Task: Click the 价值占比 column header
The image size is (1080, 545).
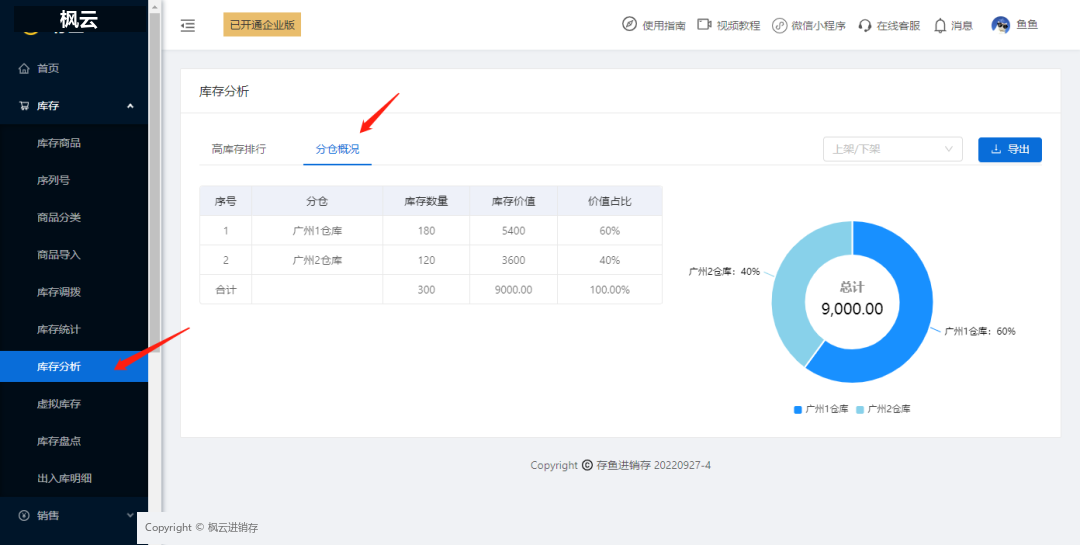Action: pyautogui.click(x=610, y=202)
